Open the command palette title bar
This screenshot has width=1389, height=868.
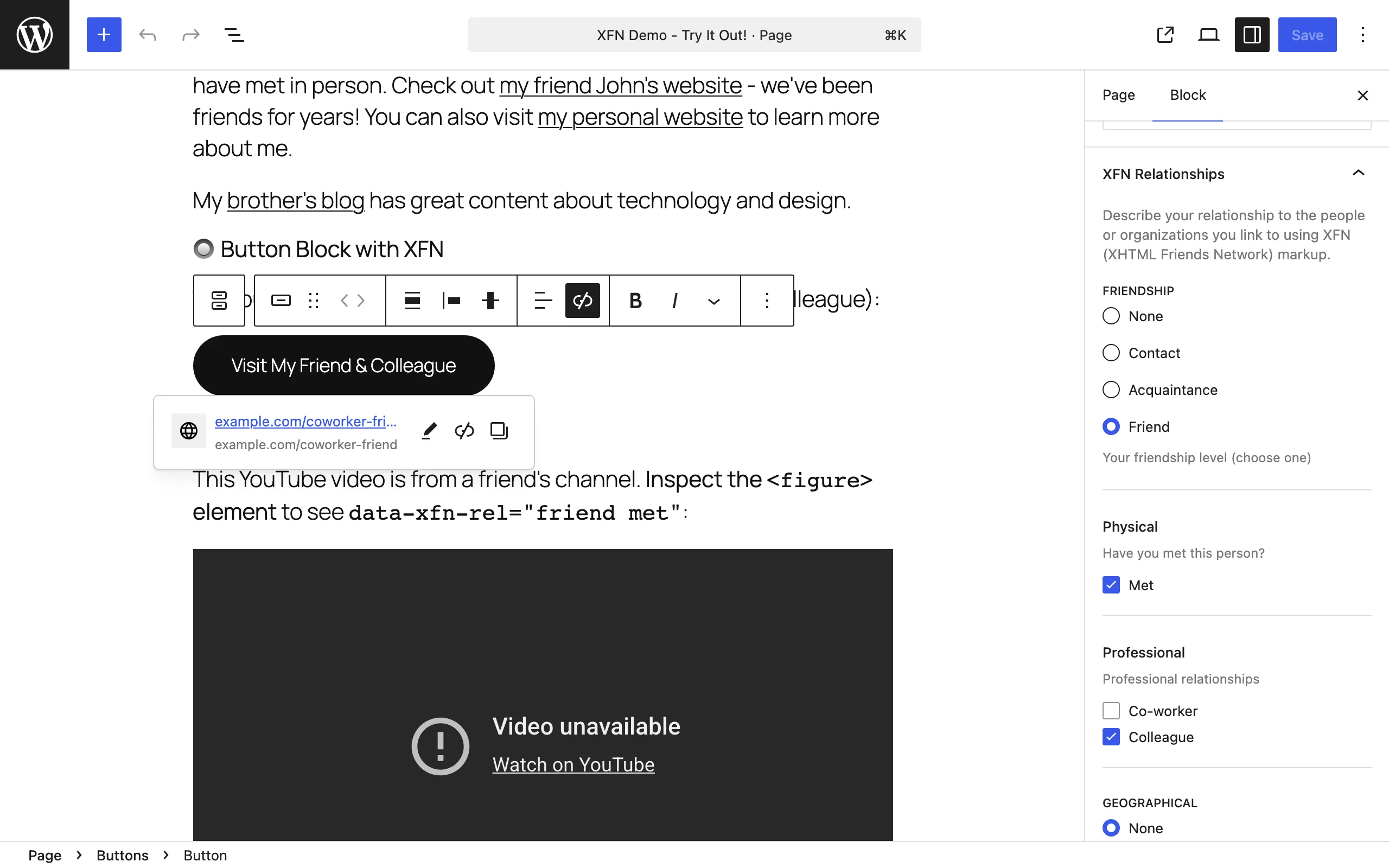694,35
